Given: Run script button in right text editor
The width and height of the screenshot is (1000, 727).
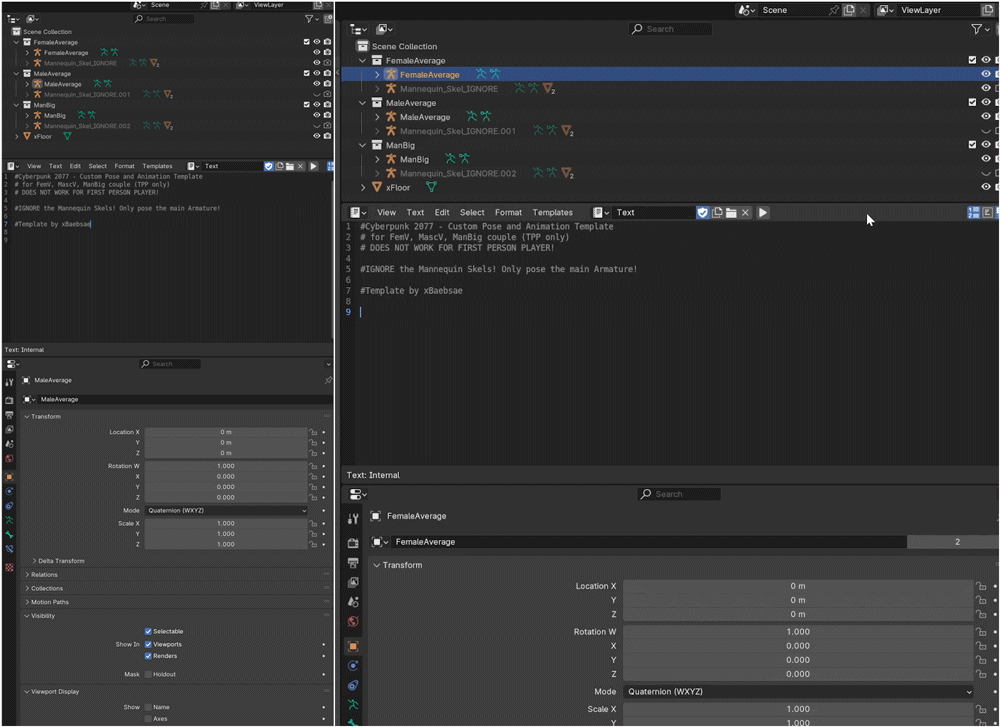Looking at the screenshot, I should pos(763,212).
